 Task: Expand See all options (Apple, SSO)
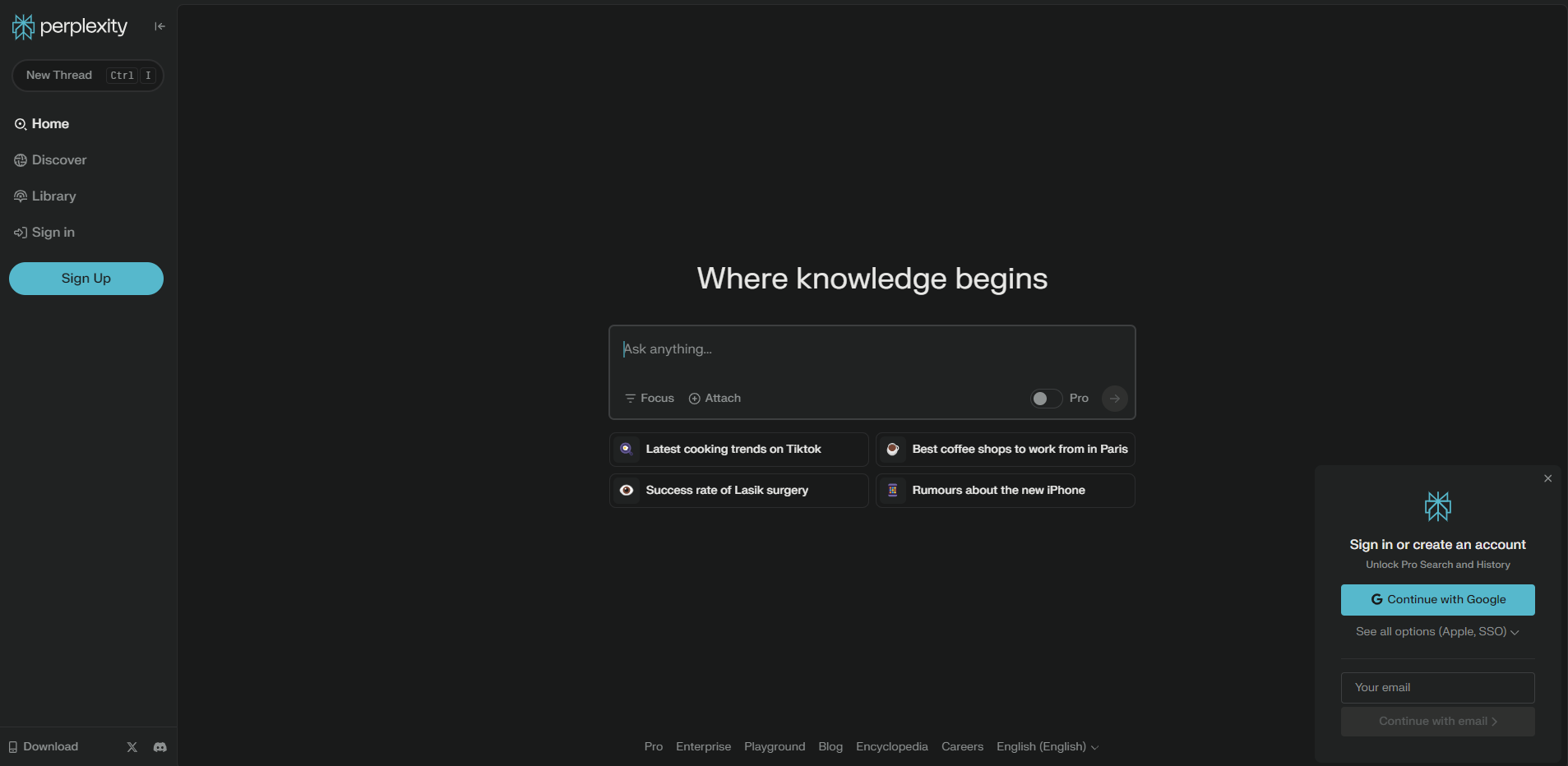[x=1436, y=631]
